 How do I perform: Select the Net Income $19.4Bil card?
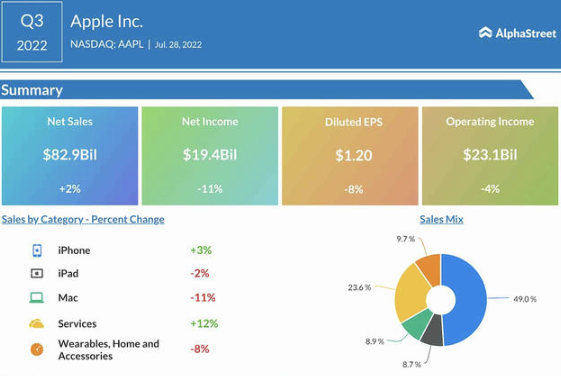tap(210, 156)
